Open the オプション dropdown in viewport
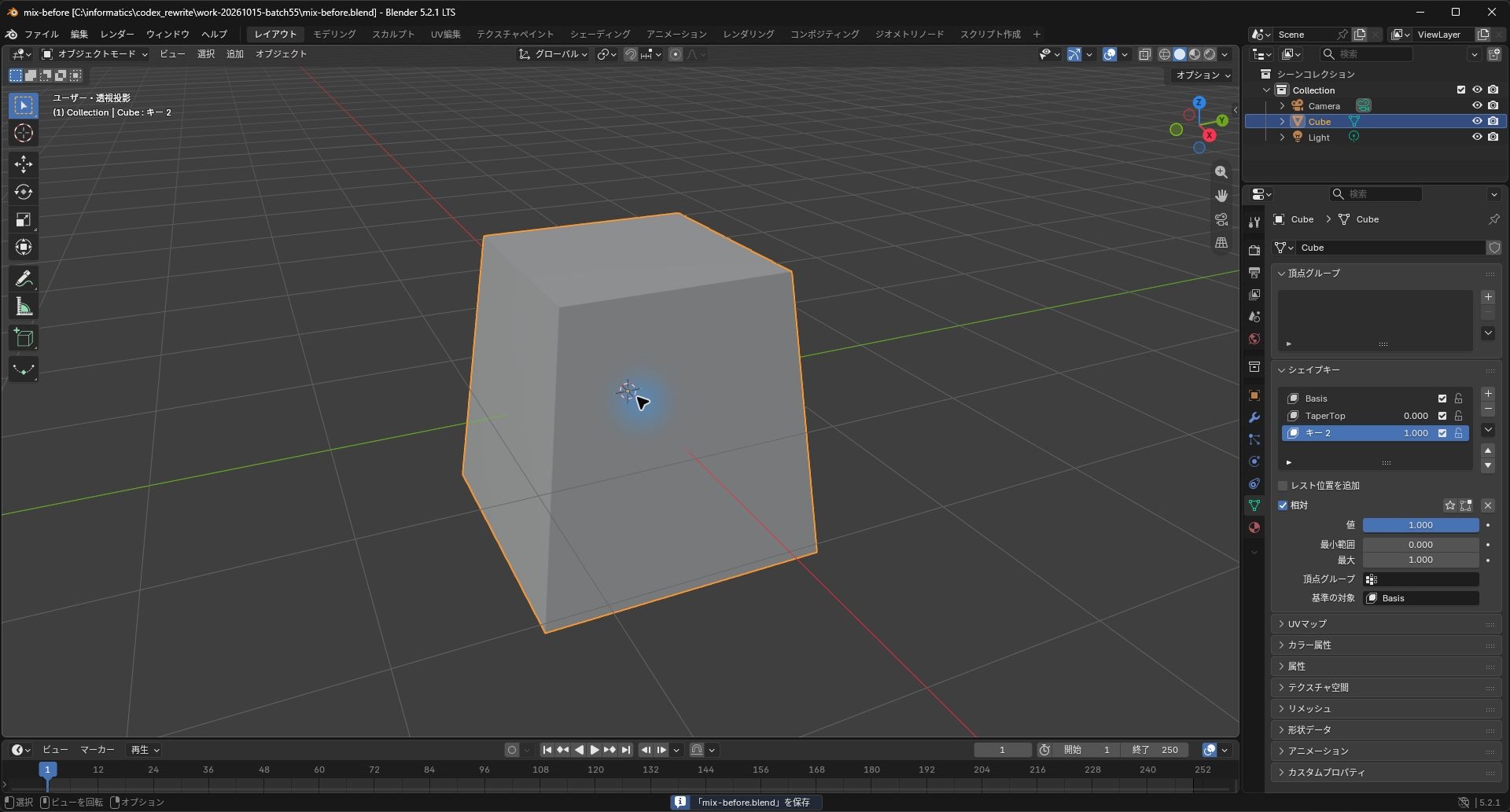The image size is (1510, 812). point(1202,75)
